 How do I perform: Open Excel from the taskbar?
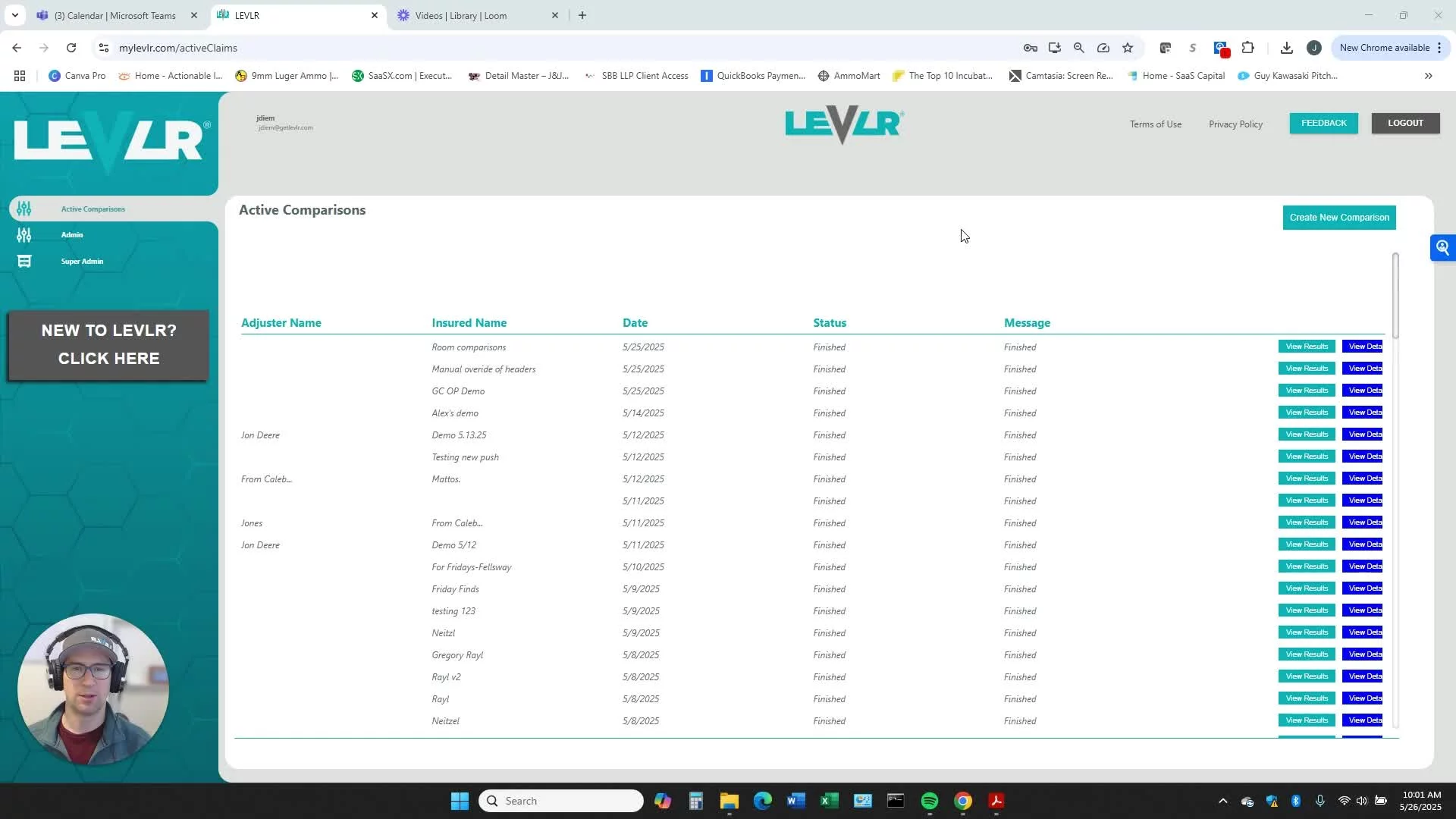[829, 801]
